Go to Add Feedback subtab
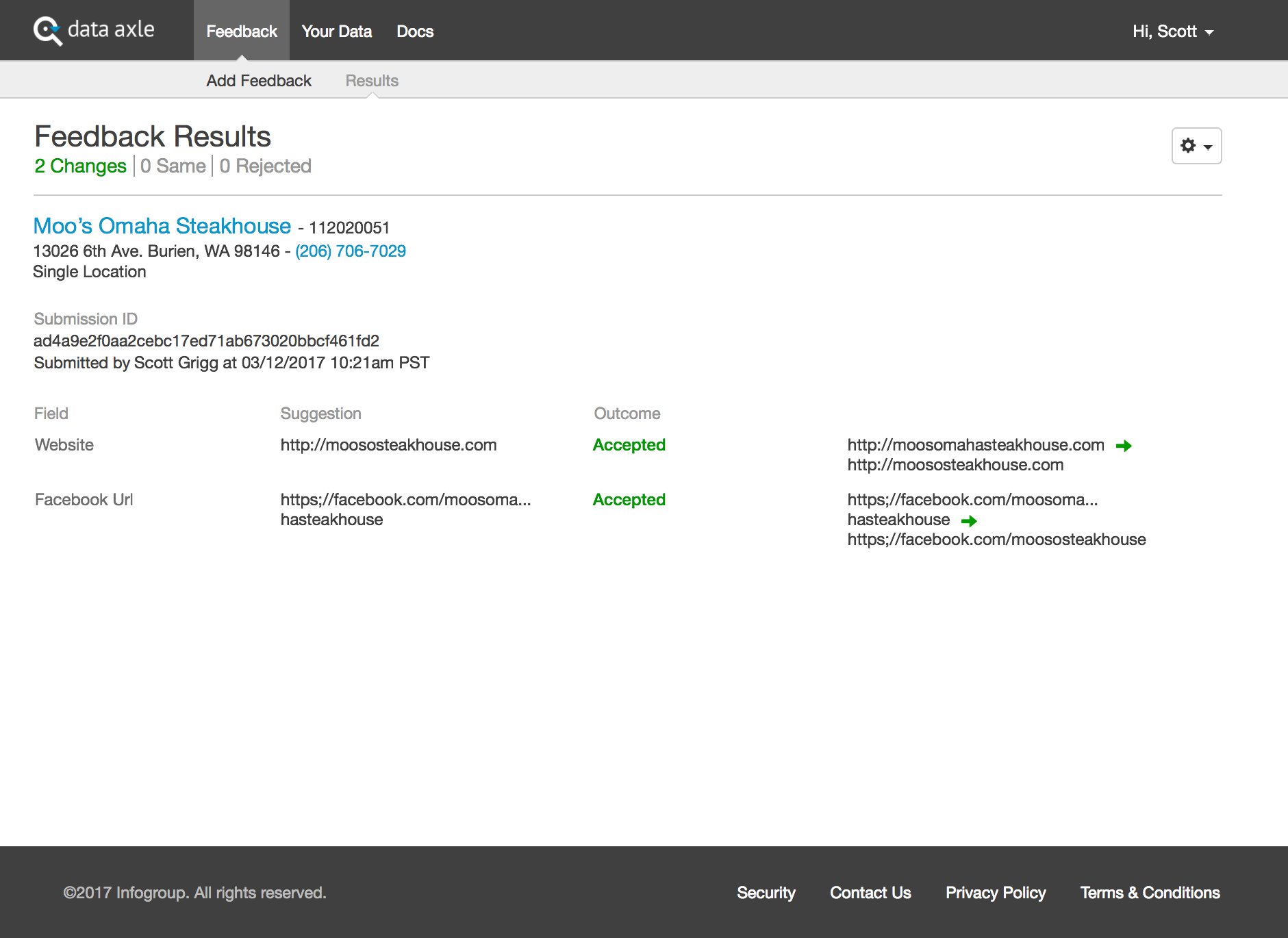The width and height of the screenshot is (1288, 938). click(x=258, y=81)
